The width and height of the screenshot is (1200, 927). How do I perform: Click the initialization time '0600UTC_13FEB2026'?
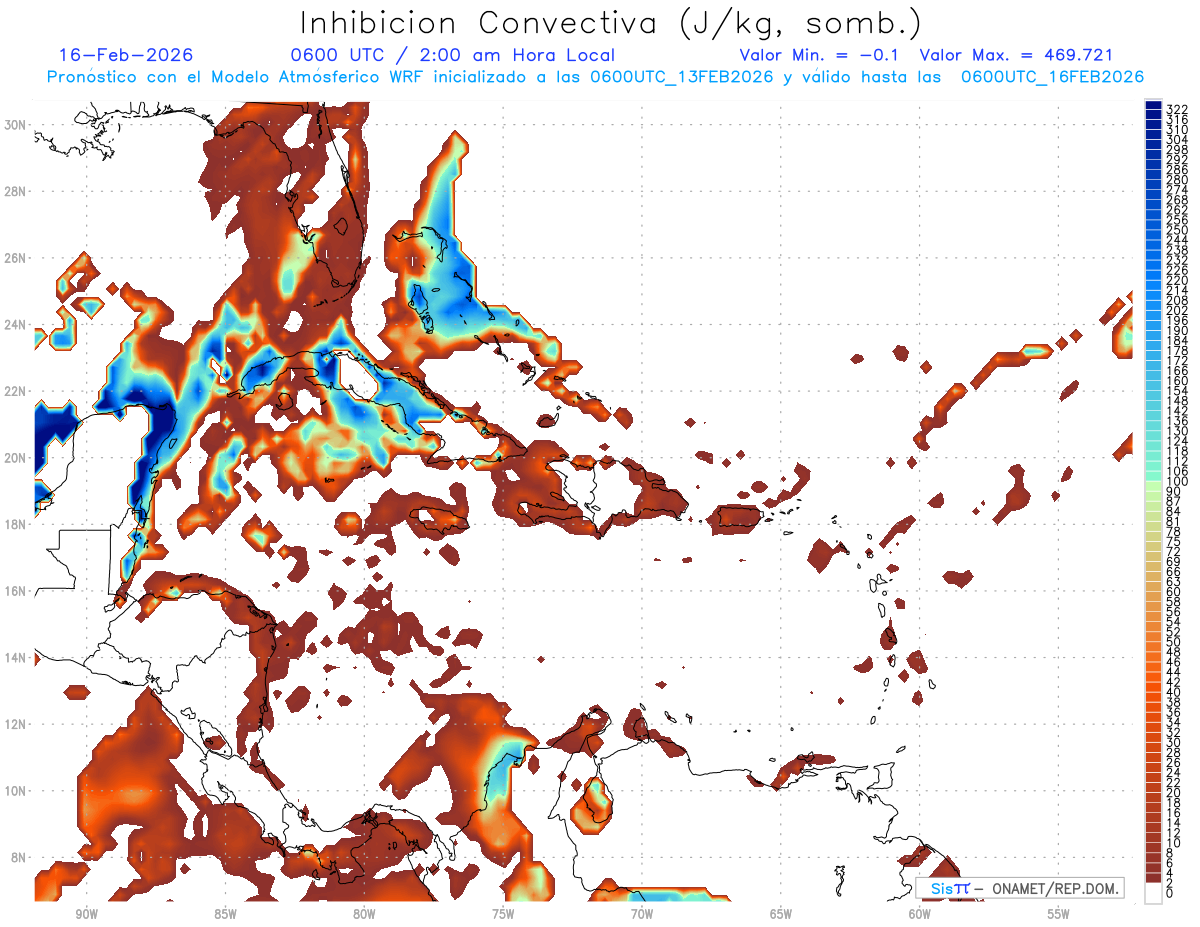[x=682, y=77]
